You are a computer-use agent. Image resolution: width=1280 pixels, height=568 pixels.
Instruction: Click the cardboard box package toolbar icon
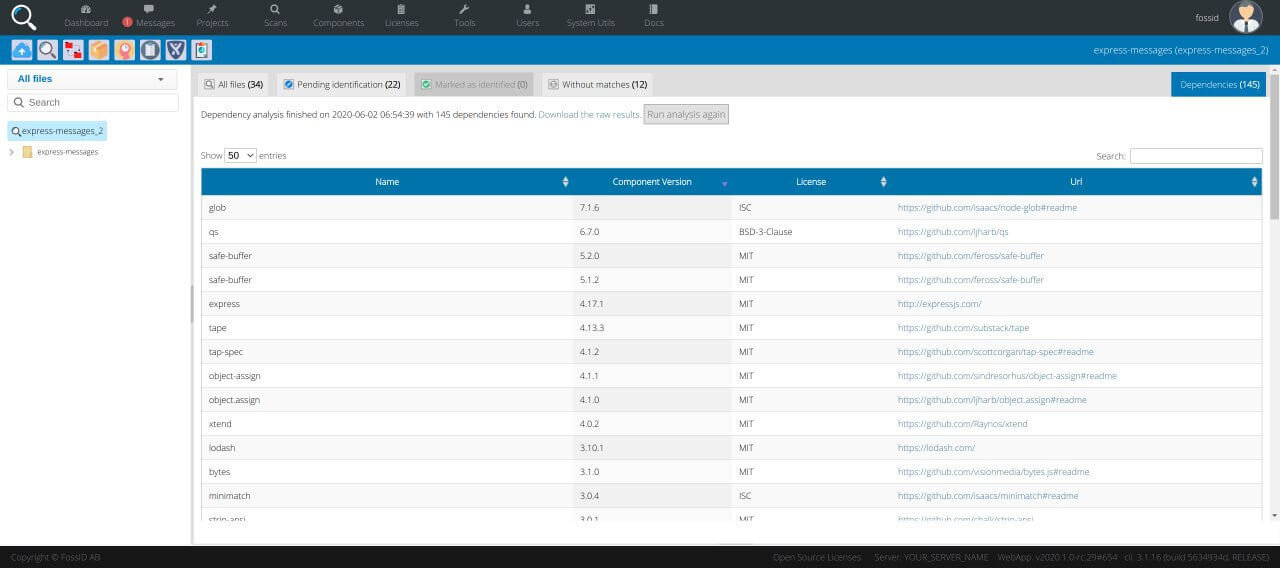(x=99, y=50)
